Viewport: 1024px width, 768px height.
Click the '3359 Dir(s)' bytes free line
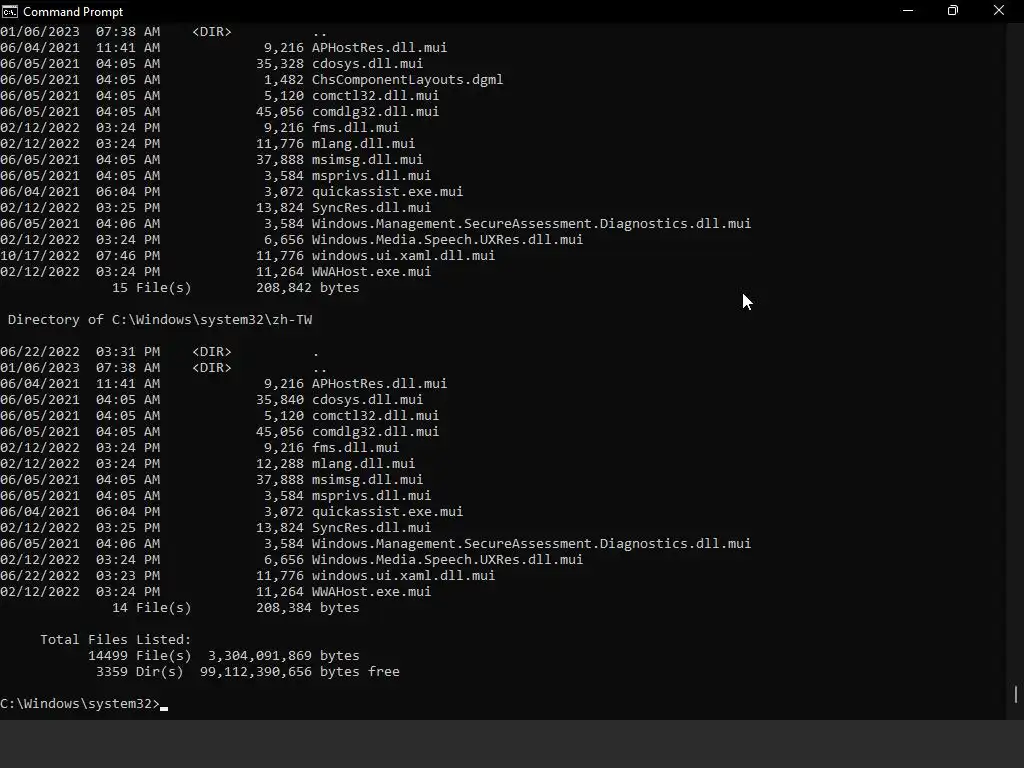pos(247,672)
